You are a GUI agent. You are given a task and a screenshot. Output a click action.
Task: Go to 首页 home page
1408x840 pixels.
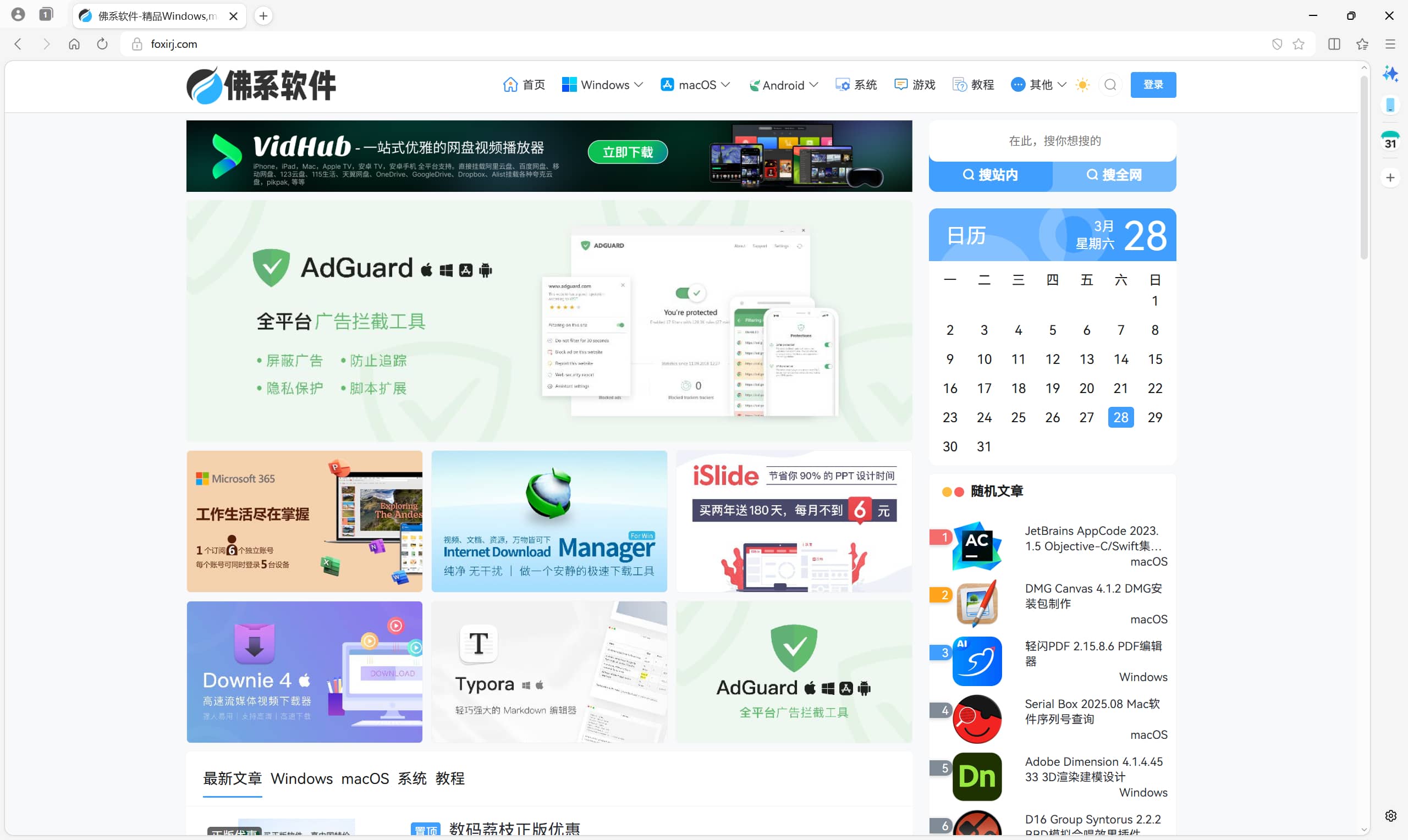[524, 85]
